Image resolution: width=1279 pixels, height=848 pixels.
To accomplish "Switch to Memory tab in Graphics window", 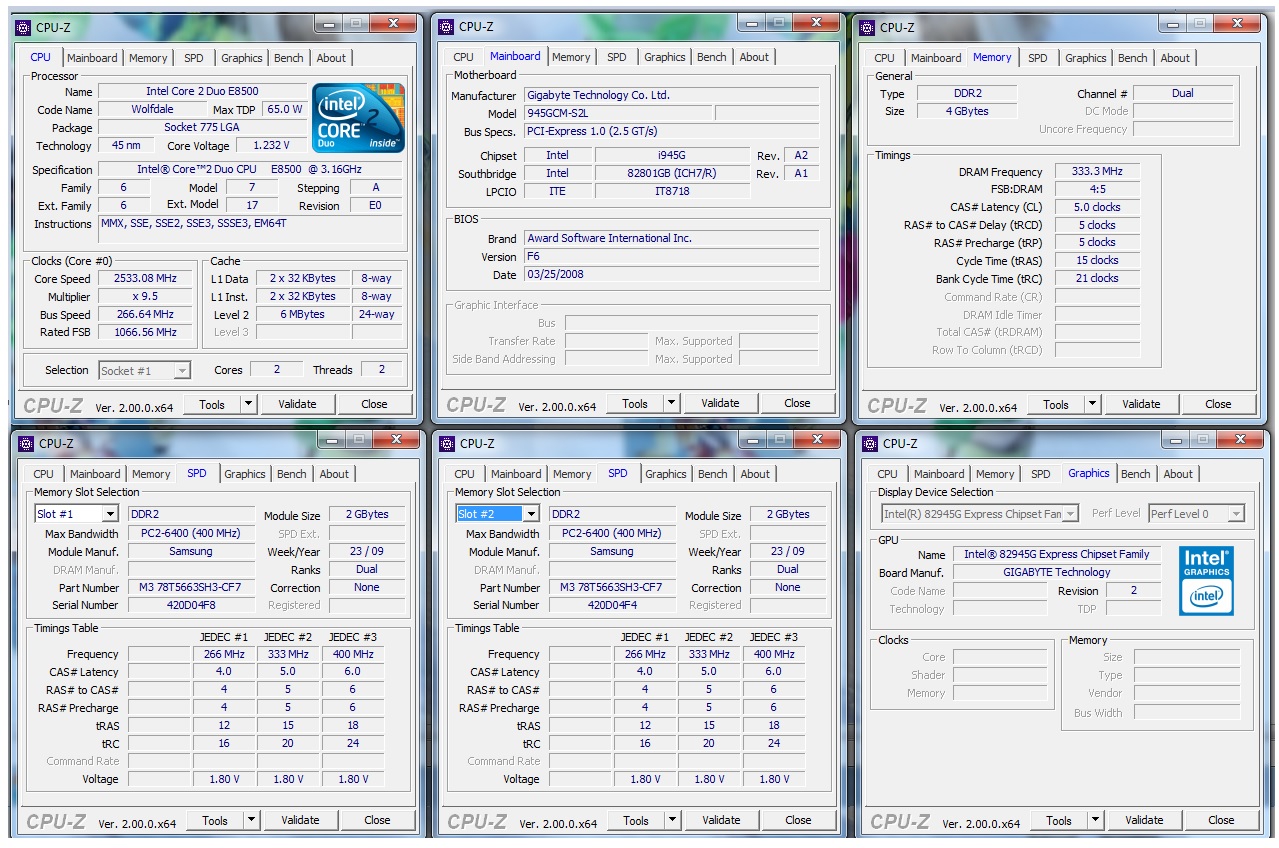I will point(995,474).
